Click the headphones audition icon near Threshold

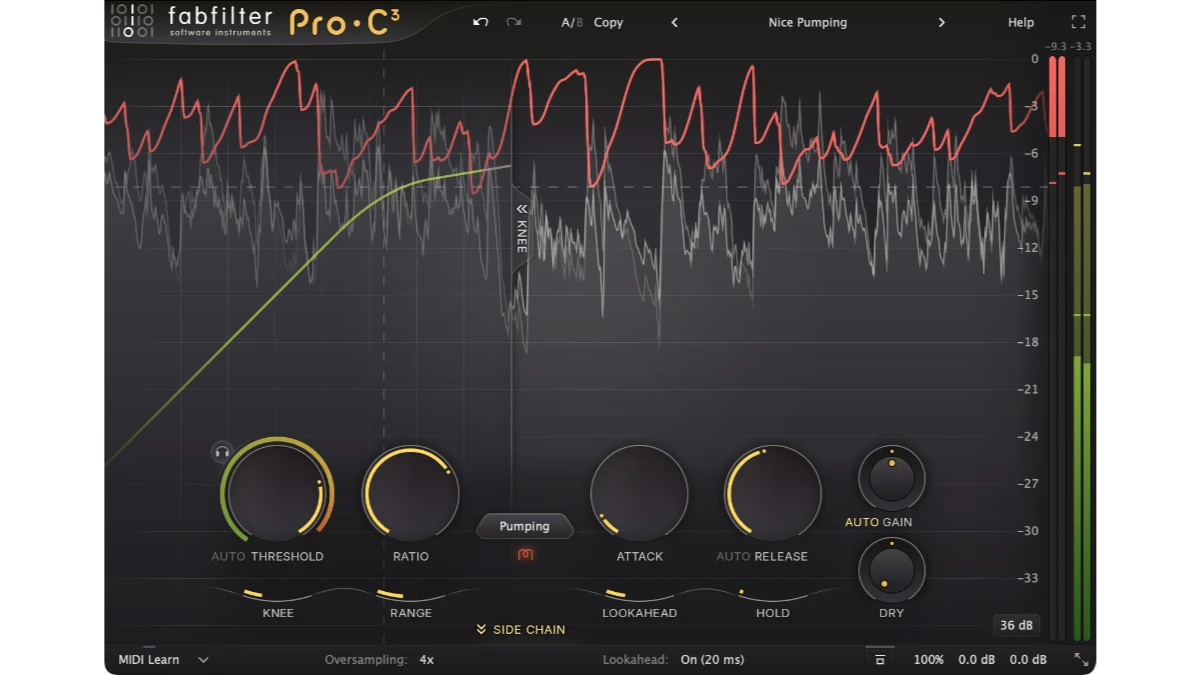point(222,452)
